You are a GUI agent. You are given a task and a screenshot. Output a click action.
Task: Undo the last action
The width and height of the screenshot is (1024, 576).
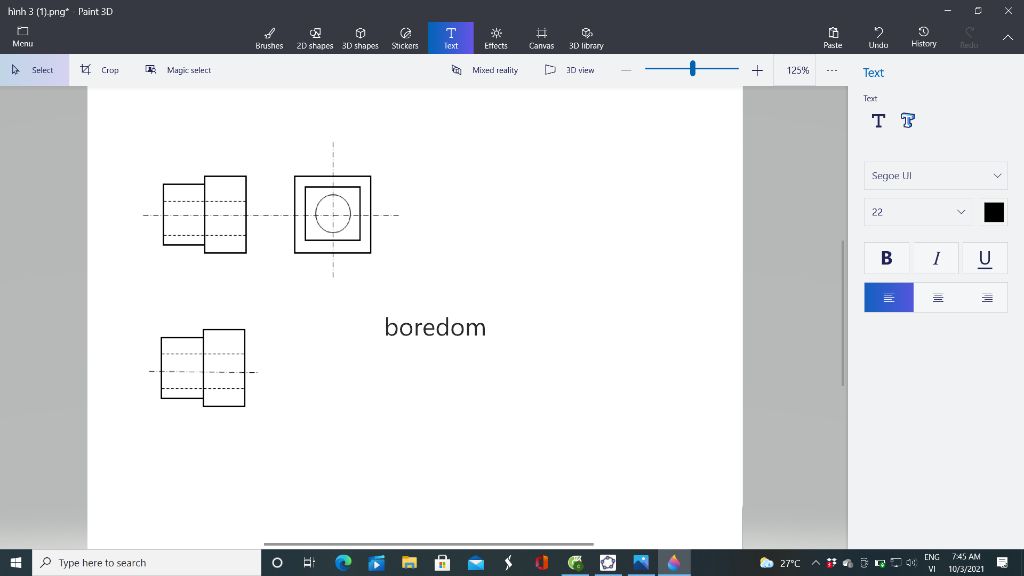pos(878,37)
